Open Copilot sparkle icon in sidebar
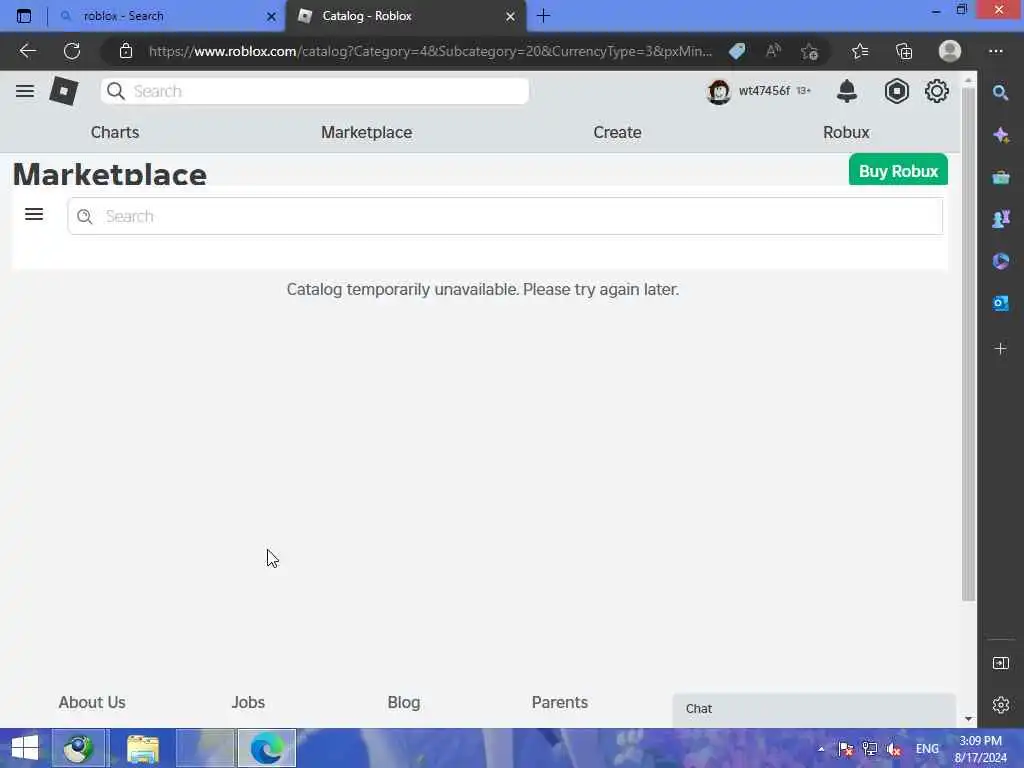 pyautogui.click(x=1000, y=135)
